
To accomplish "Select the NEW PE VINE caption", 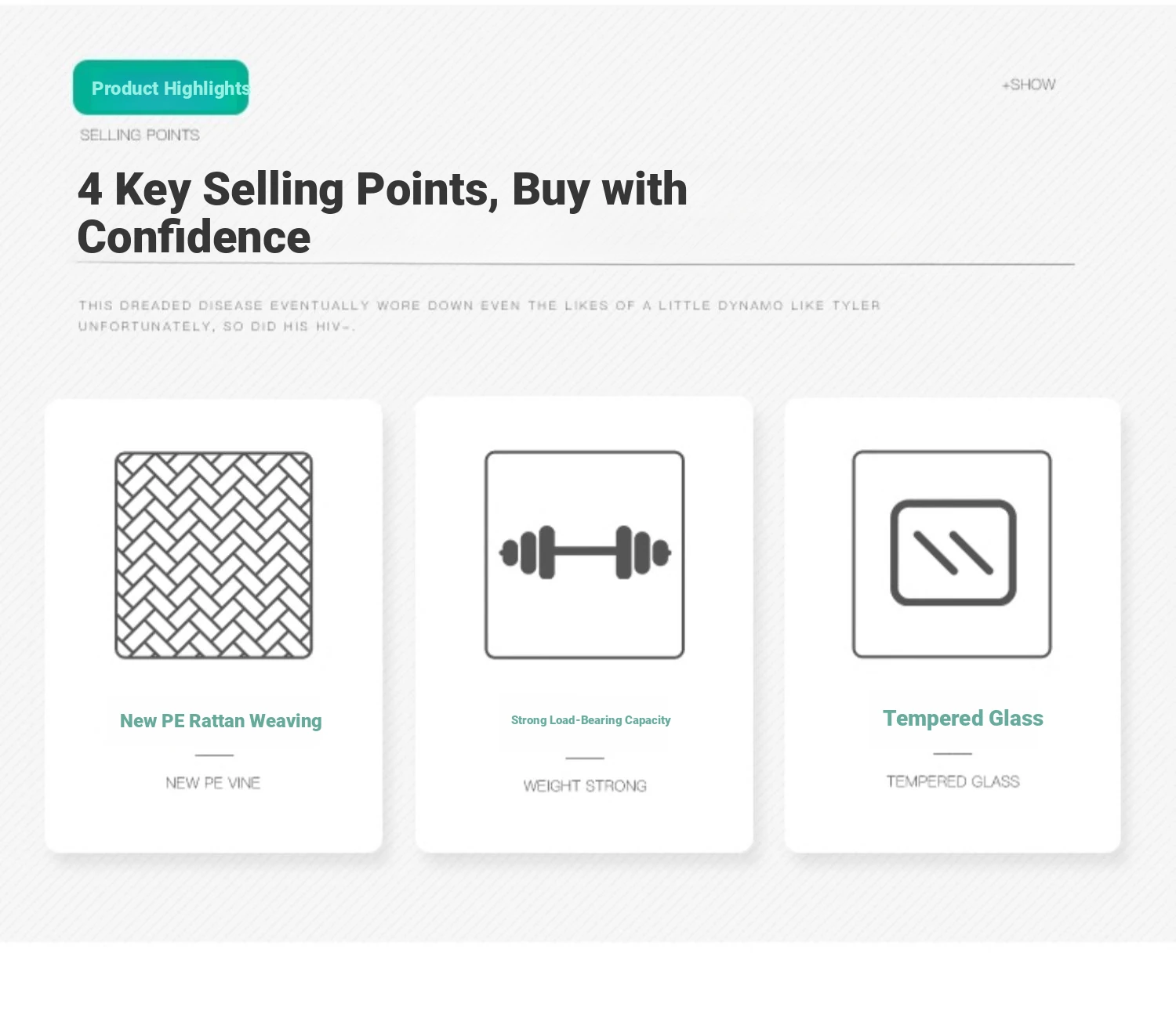I will click(x=213, y=783).
